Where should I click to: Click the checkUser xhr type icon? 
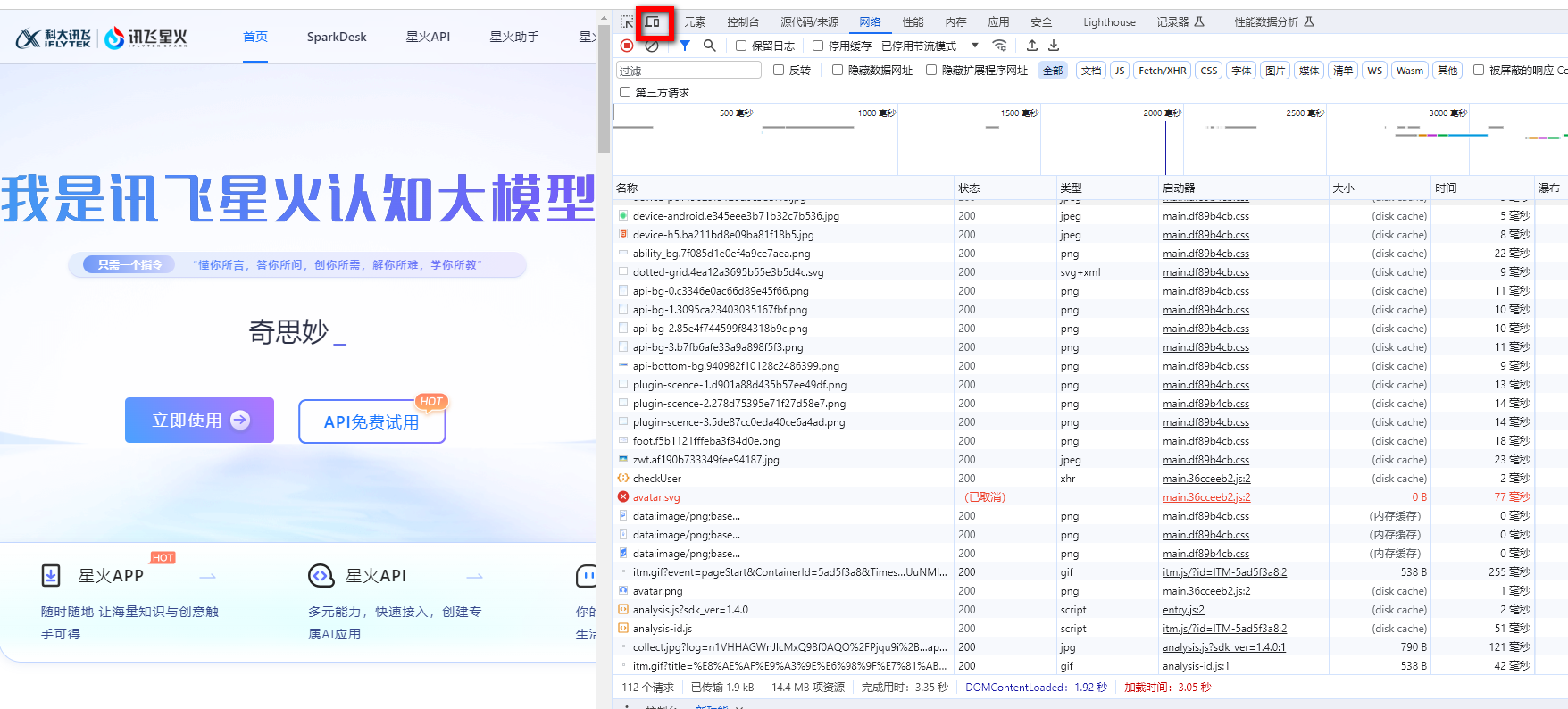623,478
